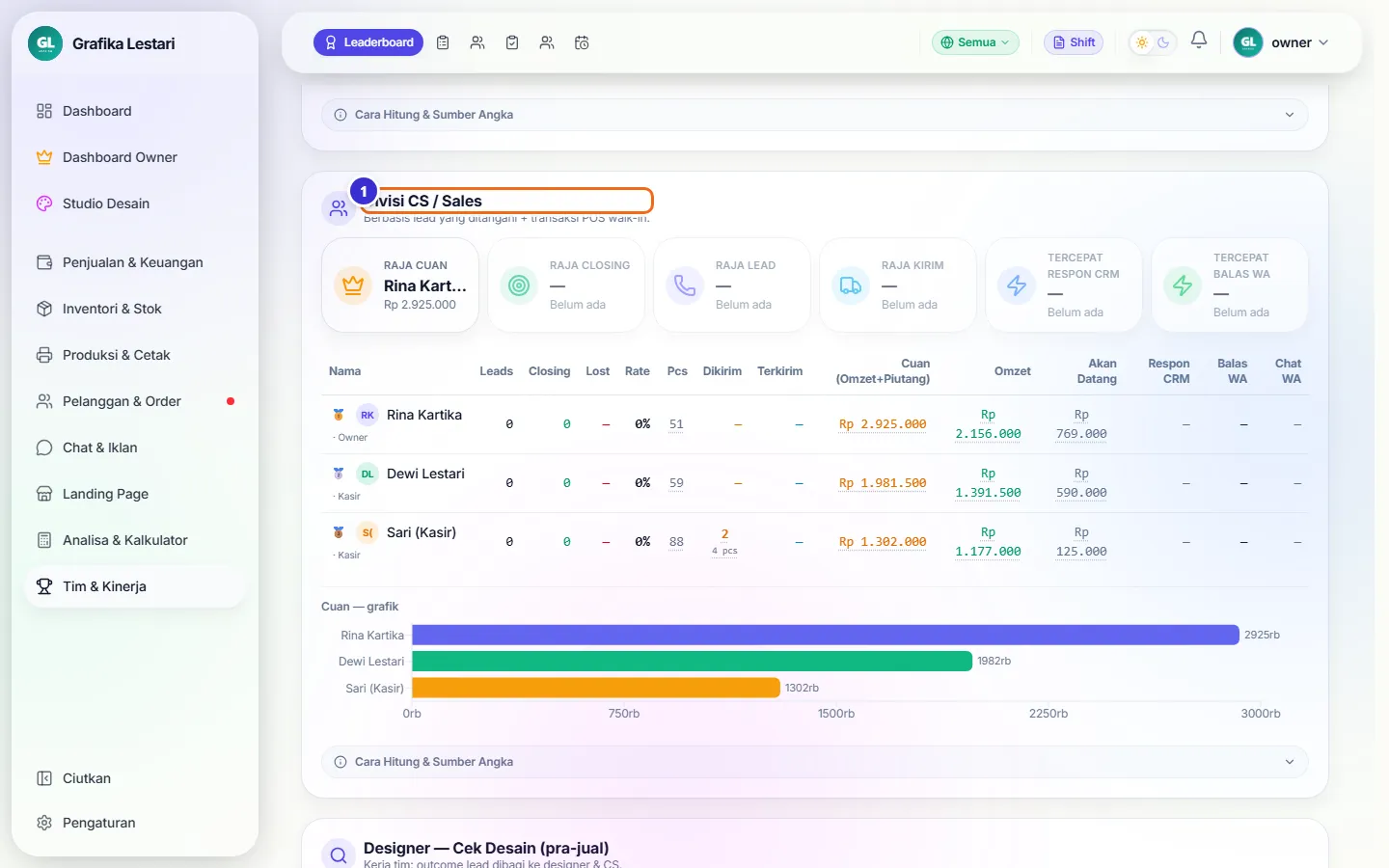Click the Shift button
This screenshot has width=1389, height=868.
[x=1074, y=42]
